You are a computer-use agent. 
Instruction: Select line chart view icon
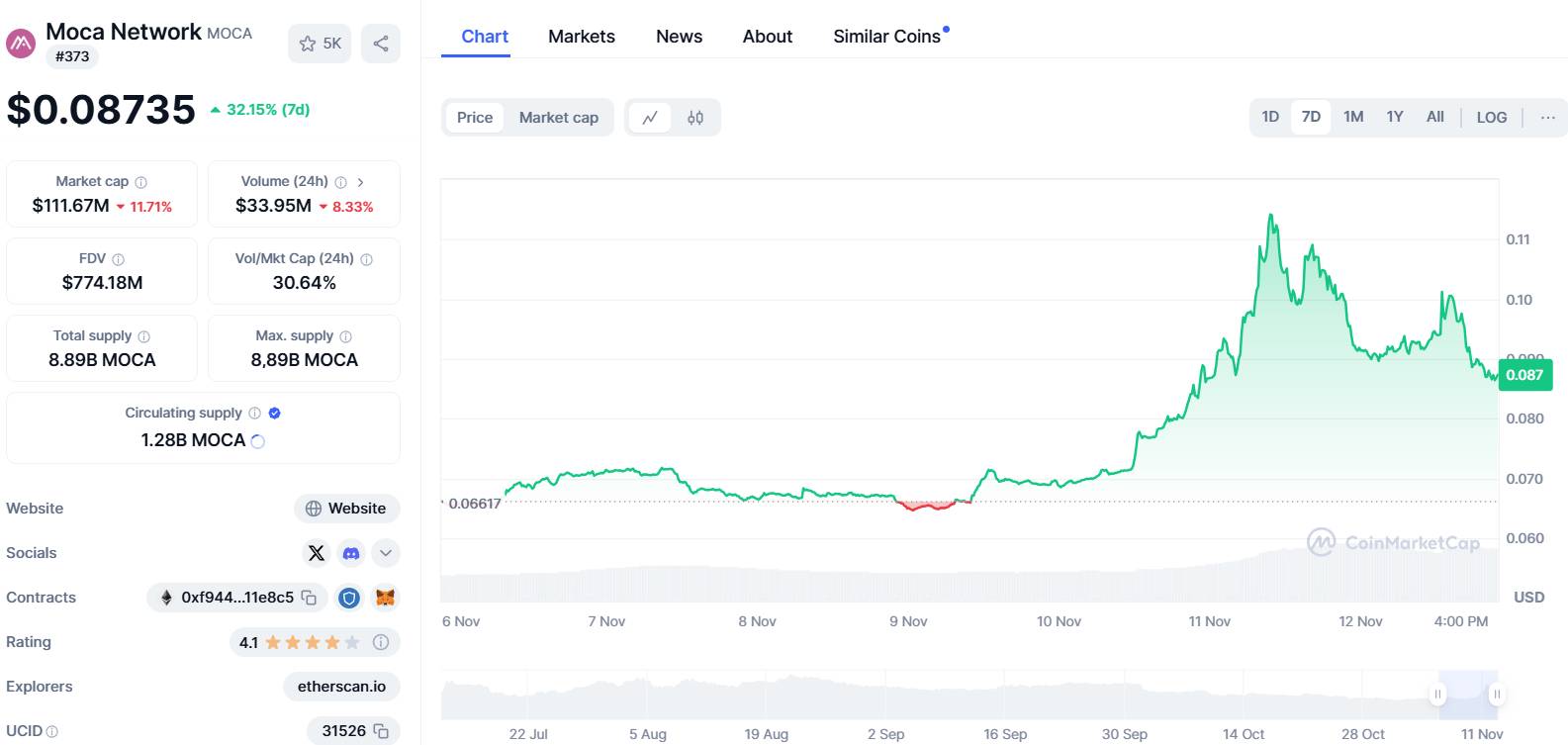(x=650, y=118)
